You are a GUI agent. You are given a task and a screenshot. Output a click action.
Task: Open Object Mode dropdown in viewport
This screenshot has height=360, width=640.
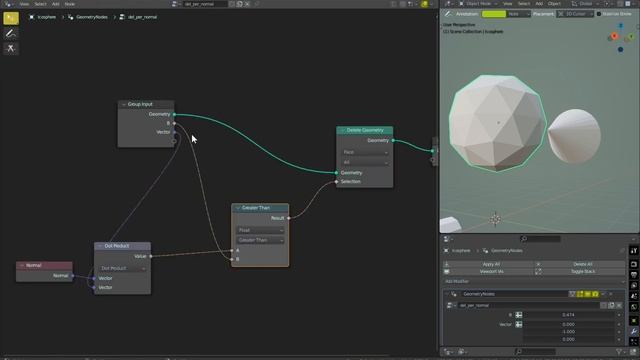click(x=478, y=4)
